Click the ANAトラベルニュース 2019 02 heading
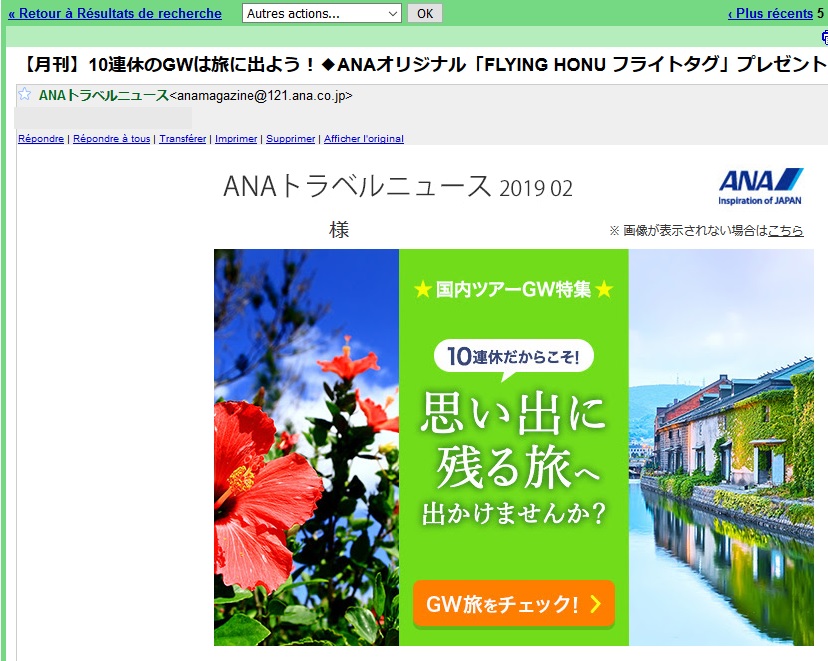The image size is (828, 661). [x=398, y=187]
